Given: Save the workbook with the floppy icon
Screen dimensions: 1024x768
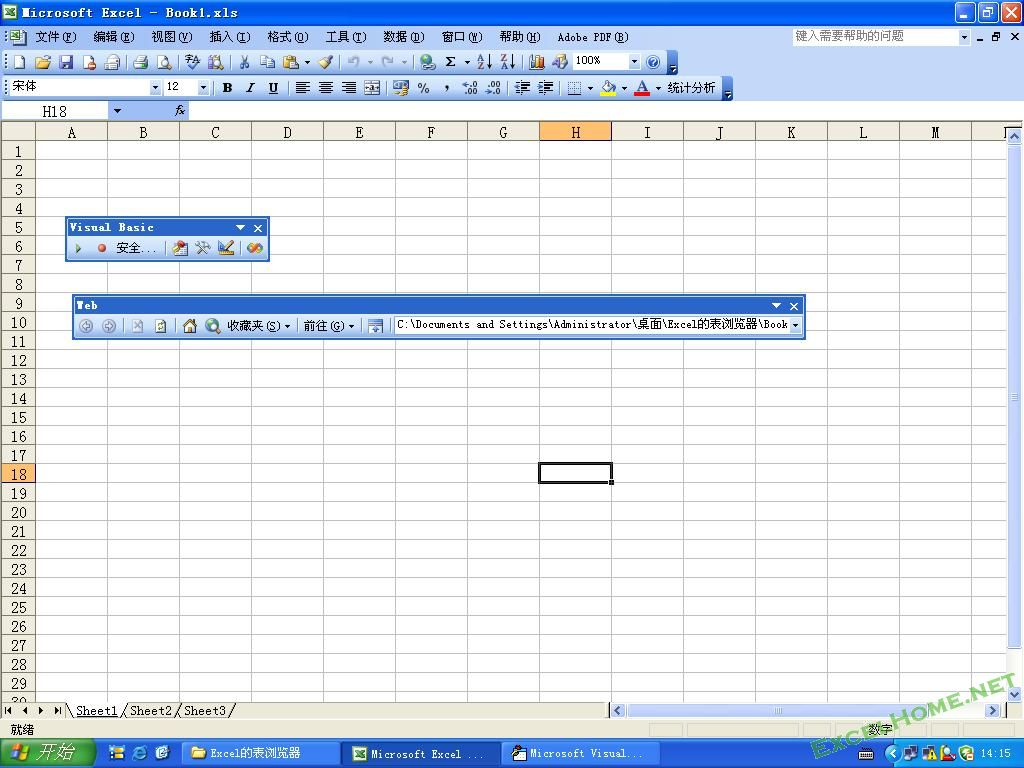Looking at the screenshot, I should 66,62.
